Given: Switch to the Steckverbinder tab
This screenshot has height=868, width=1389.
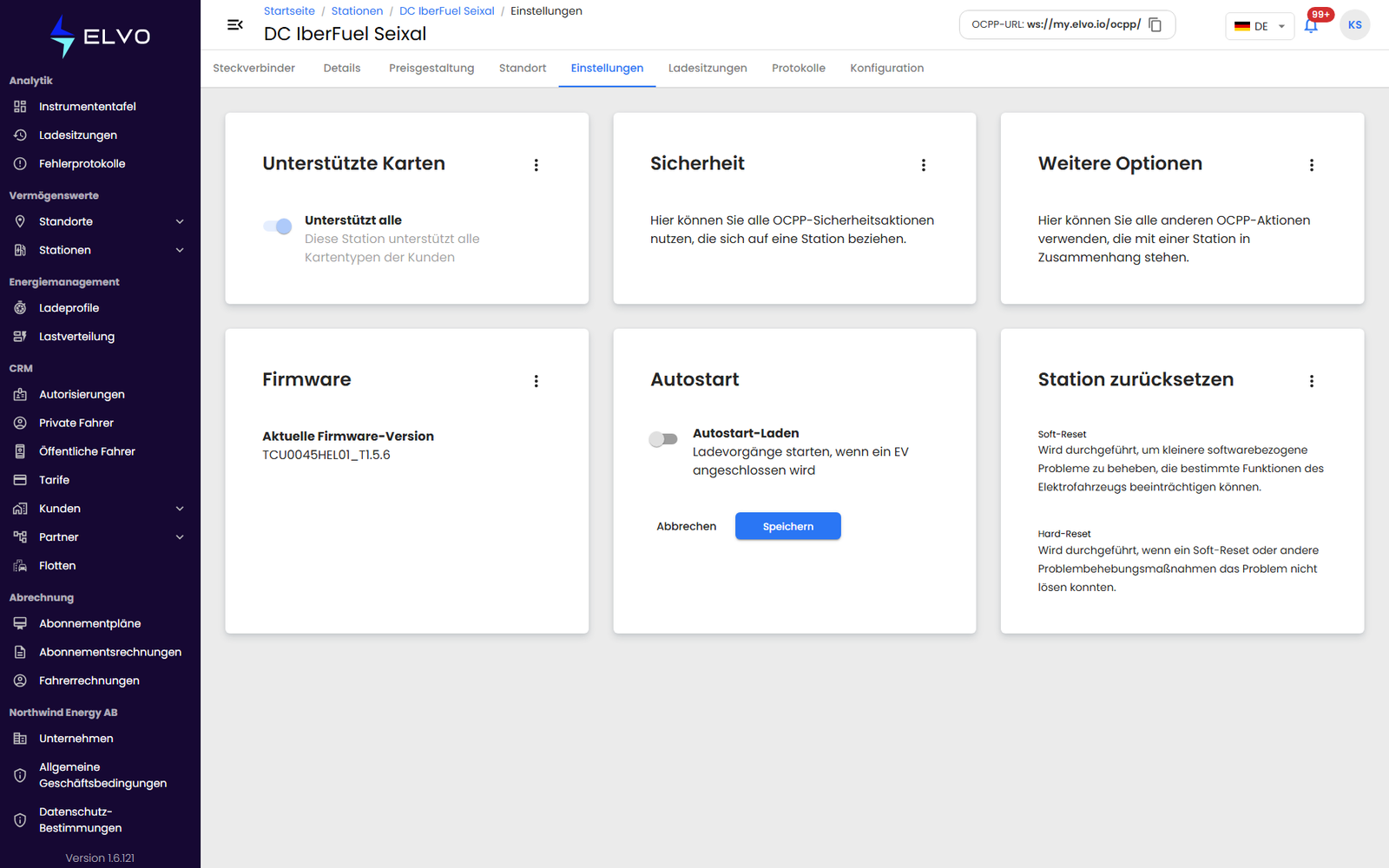Looking at the screenshot, I should pos(254,69).
